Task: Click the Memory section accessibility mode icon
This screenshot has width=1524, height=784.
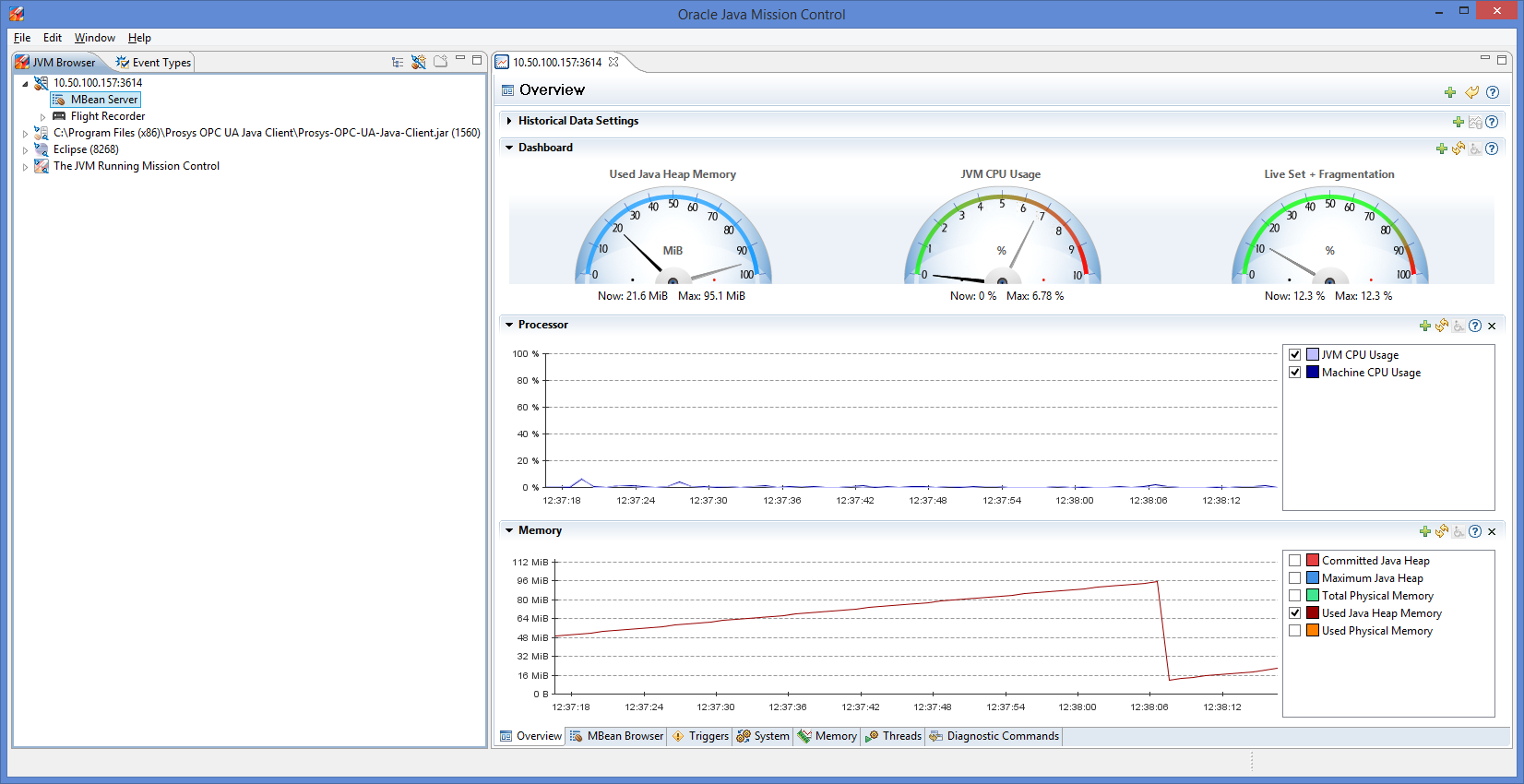Action: click(x=1459, y=531)
